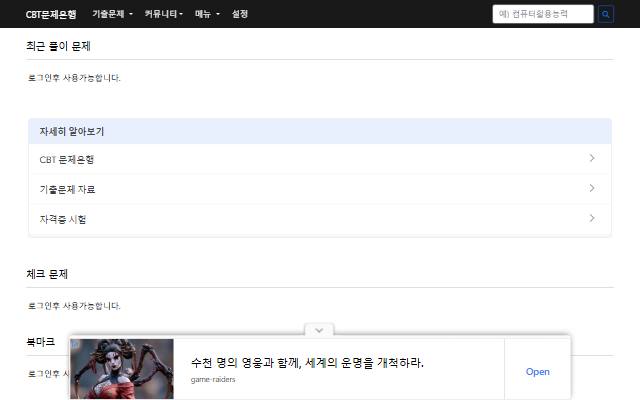Click the 체크 문제 heading

point(47,274)
